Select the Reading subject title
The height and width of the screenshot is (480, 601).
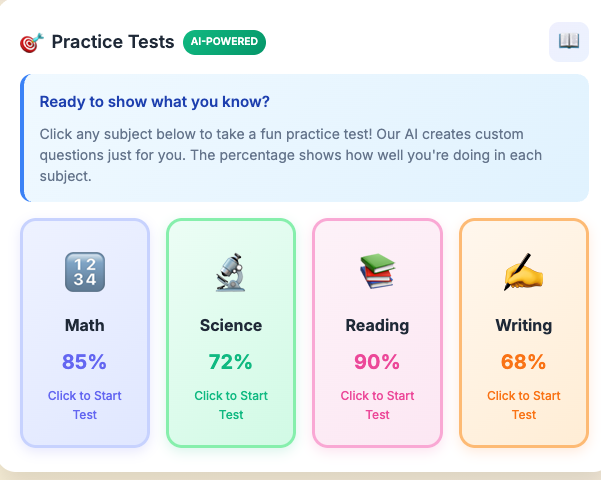tap(377, 325)
